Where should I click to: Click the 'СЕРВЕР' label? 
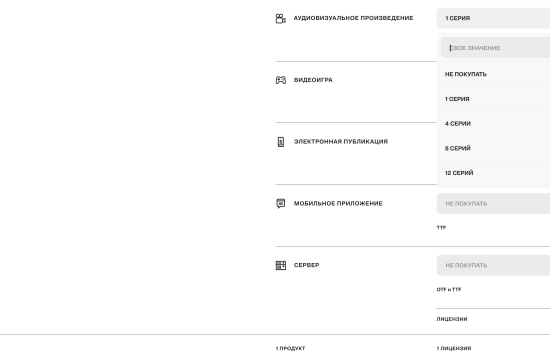307,265
